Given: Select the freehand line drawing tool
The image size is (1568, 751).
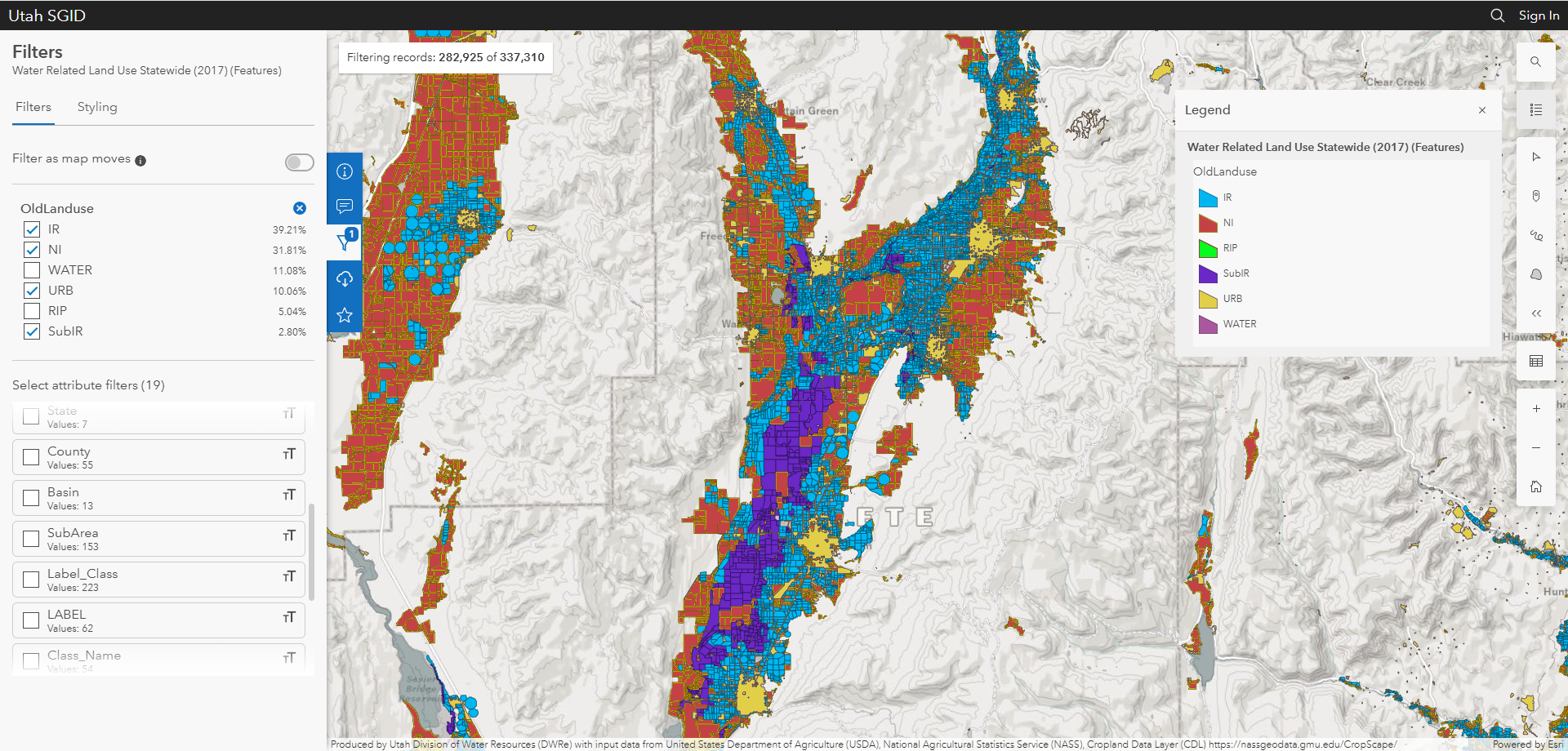Looking at the screenshot, I should point(1535,235).
